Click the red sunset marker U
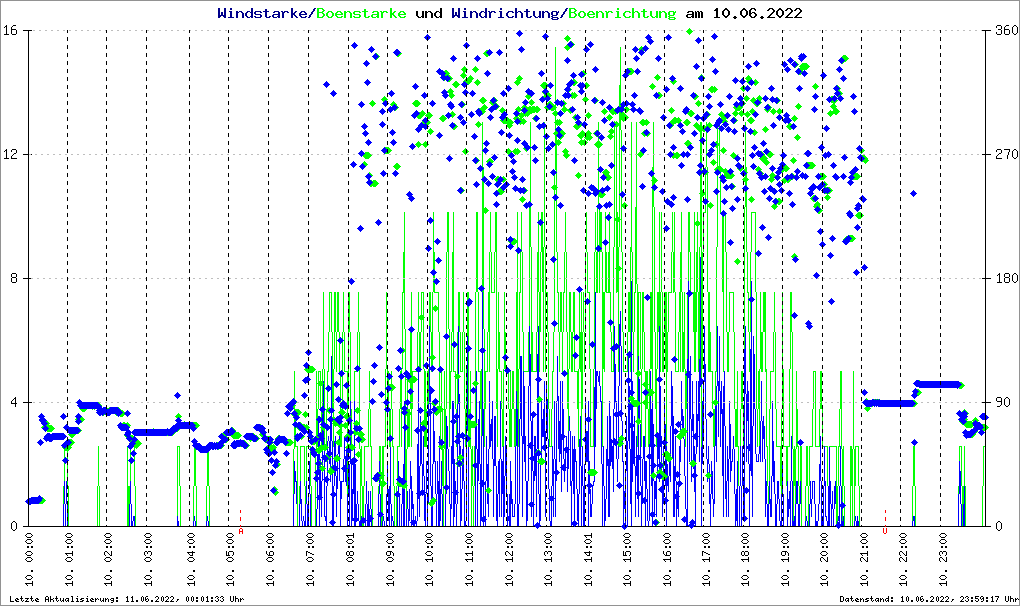The height and width of the screenshot is (606, 1020). click(885, 531)
